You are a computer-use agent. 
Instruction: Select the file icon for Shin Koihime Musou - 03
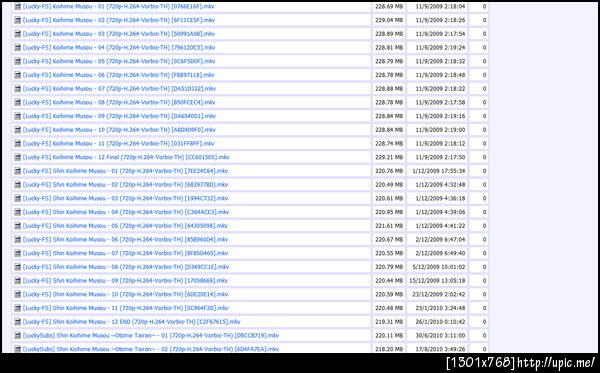coord(18,198)
